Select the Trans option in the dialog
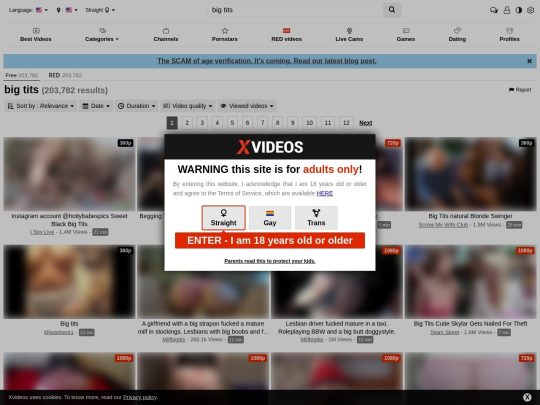This screenshot has width=540, height=405. click(316, 218)
